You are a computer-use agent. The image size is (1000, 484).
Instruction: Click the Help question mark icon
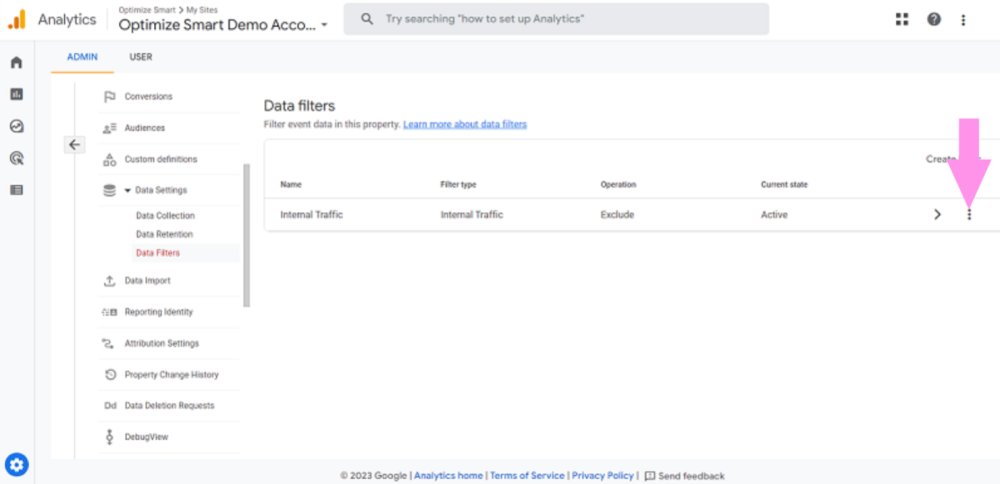pos(933,19)
